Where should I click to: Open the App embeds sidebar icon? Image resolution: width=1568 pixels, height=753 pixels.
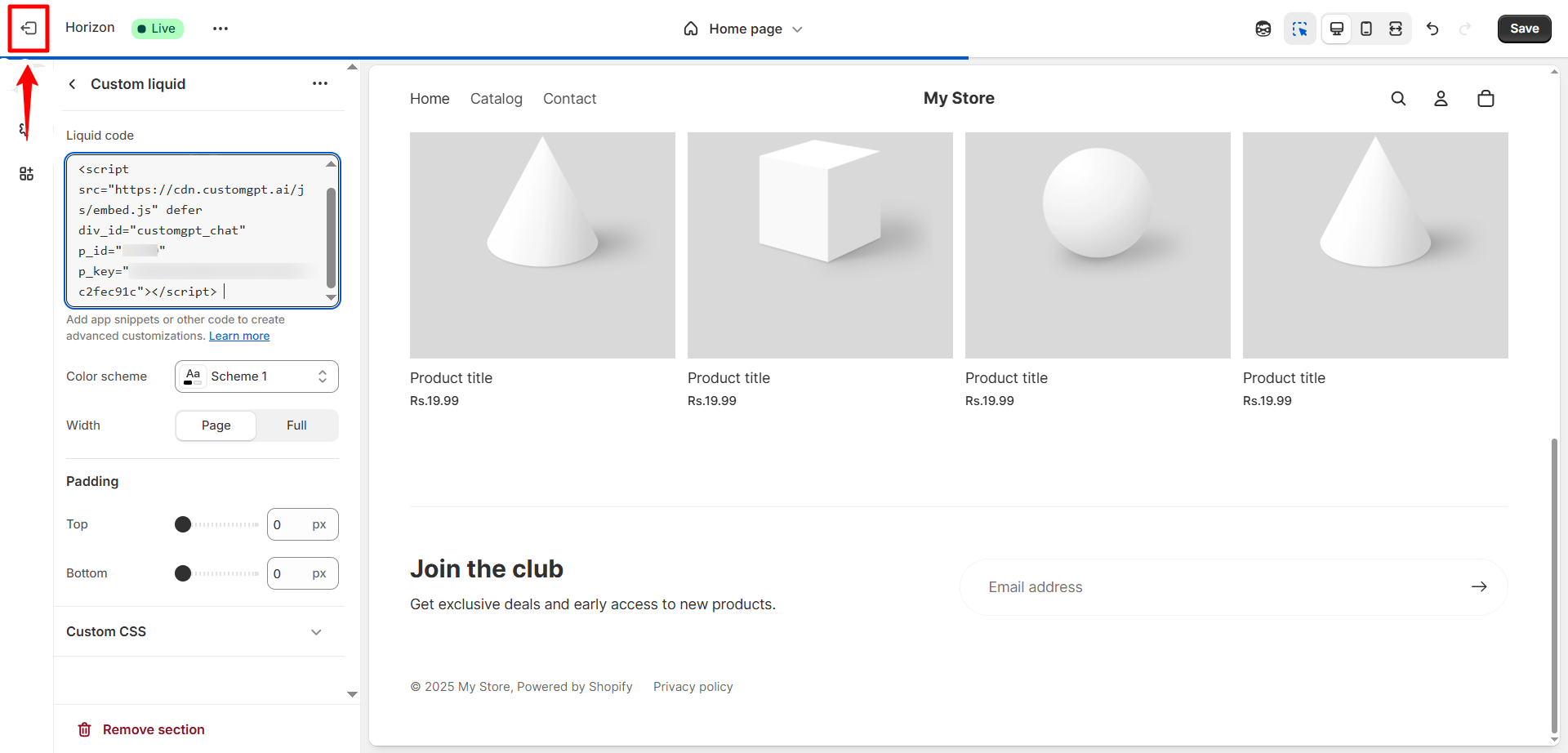point(26,174)
